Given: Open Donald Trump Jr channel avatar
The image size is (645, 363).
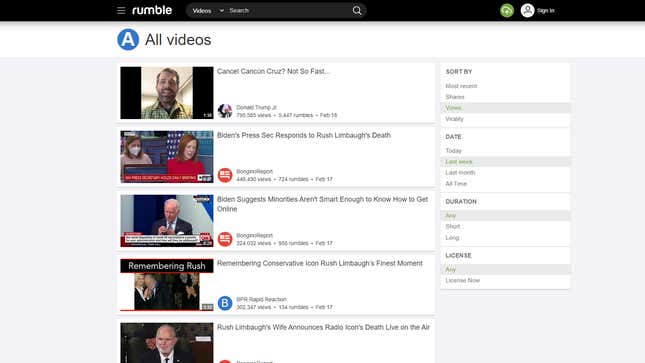Looking at the screenshot, I should [225, 111].
